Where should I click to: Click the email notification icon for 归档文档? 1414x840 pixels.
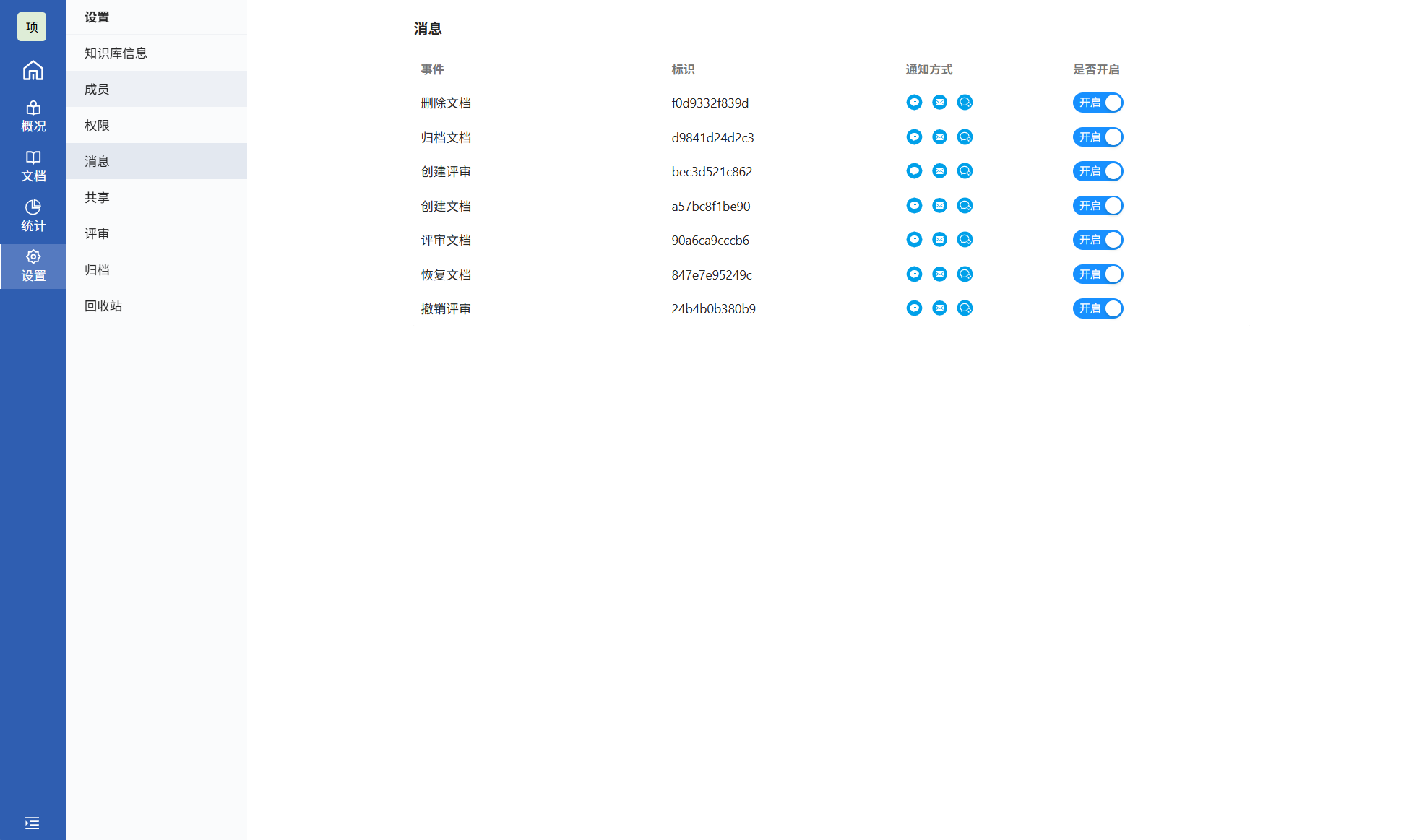click(939, 137)
